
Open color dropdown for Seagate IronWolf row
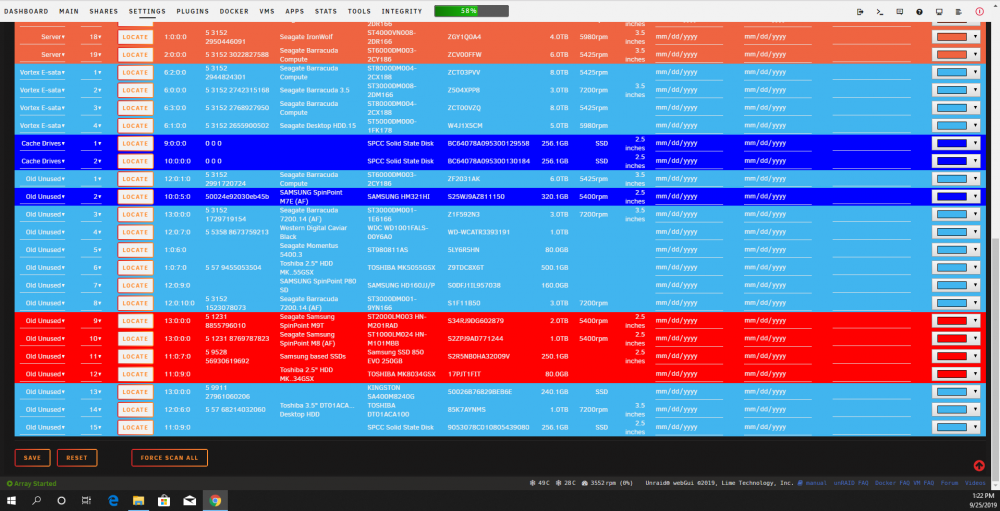(x=955, y=37)
